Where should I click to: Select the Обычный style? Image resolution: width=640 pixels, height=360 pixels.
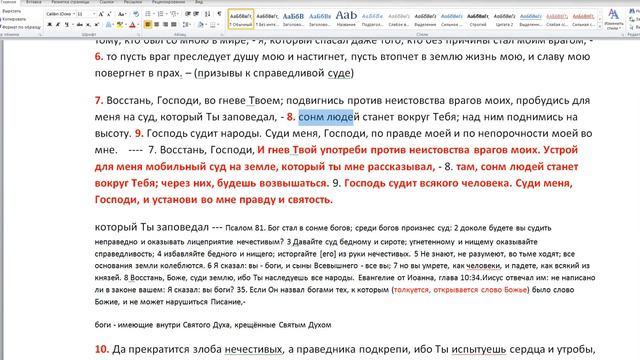pos(241,19)
